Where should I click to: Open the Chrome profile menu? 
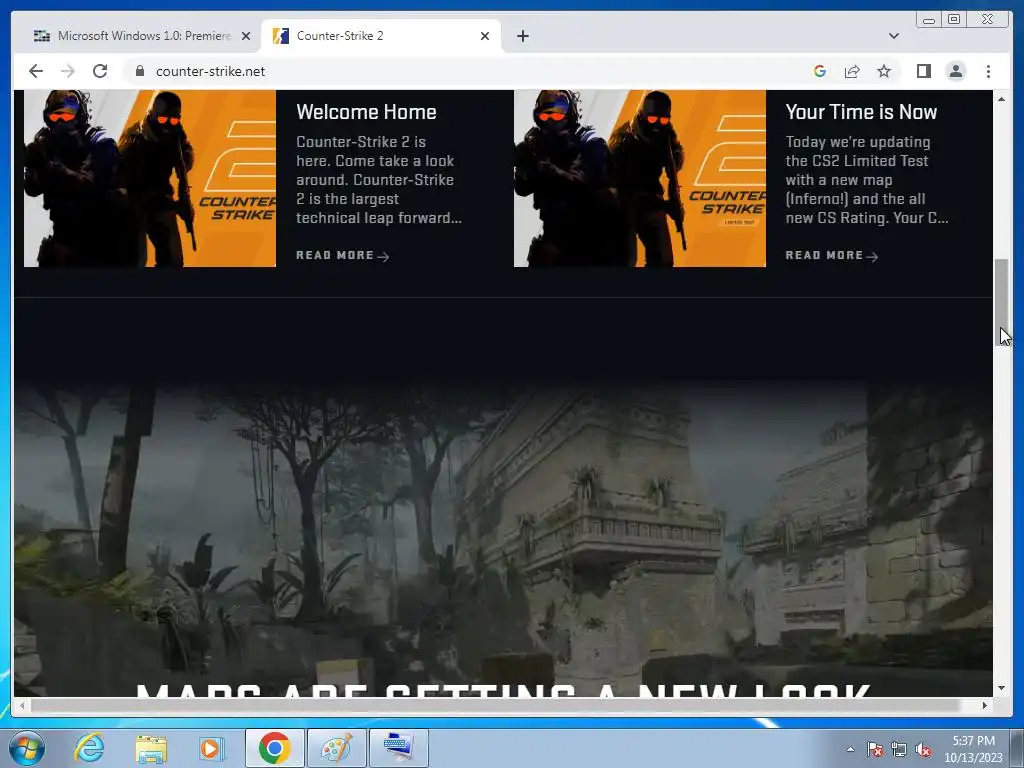[955, 71]
